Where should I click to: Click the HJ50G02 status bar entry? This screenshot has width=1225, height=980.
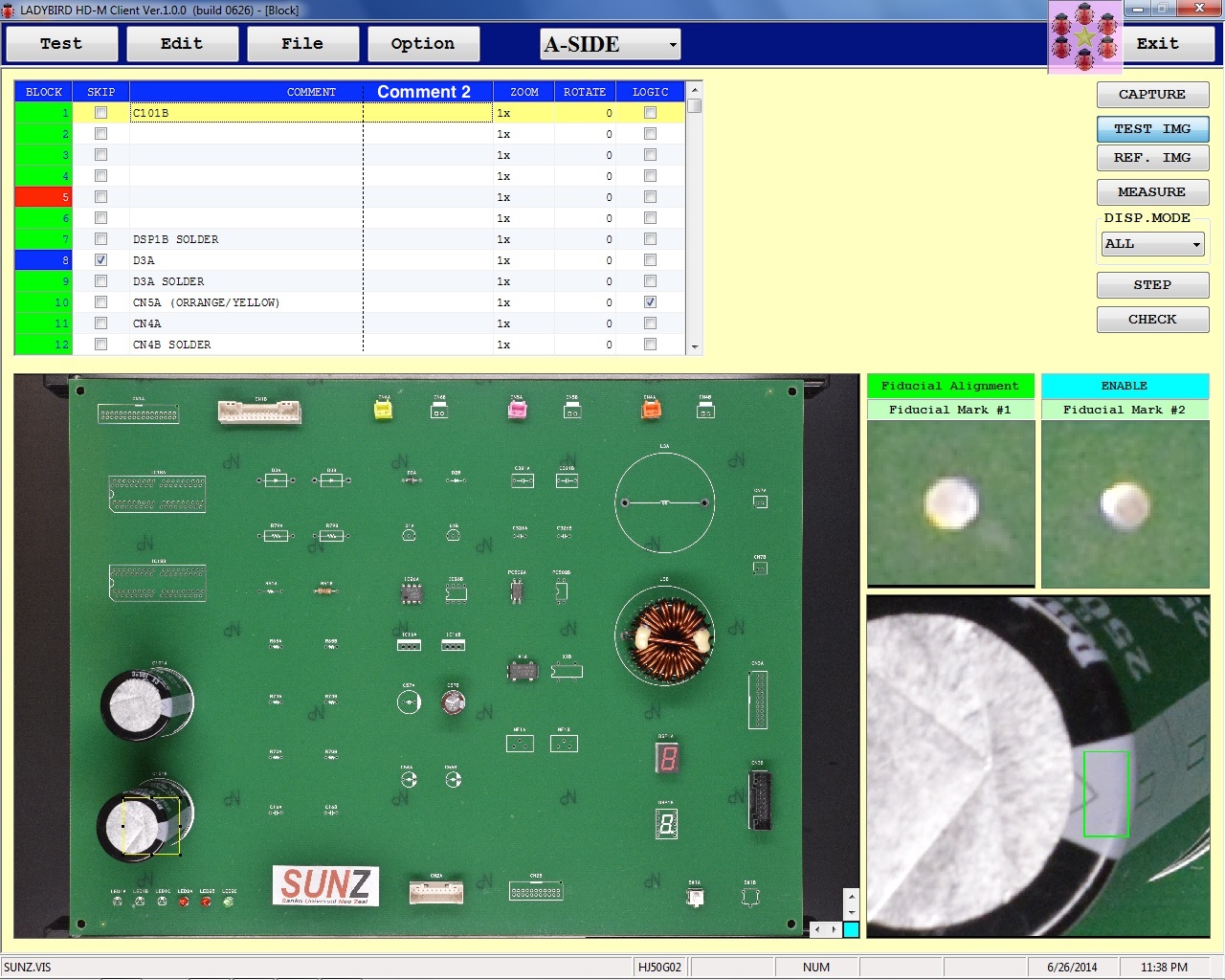(x=660, y=968)
